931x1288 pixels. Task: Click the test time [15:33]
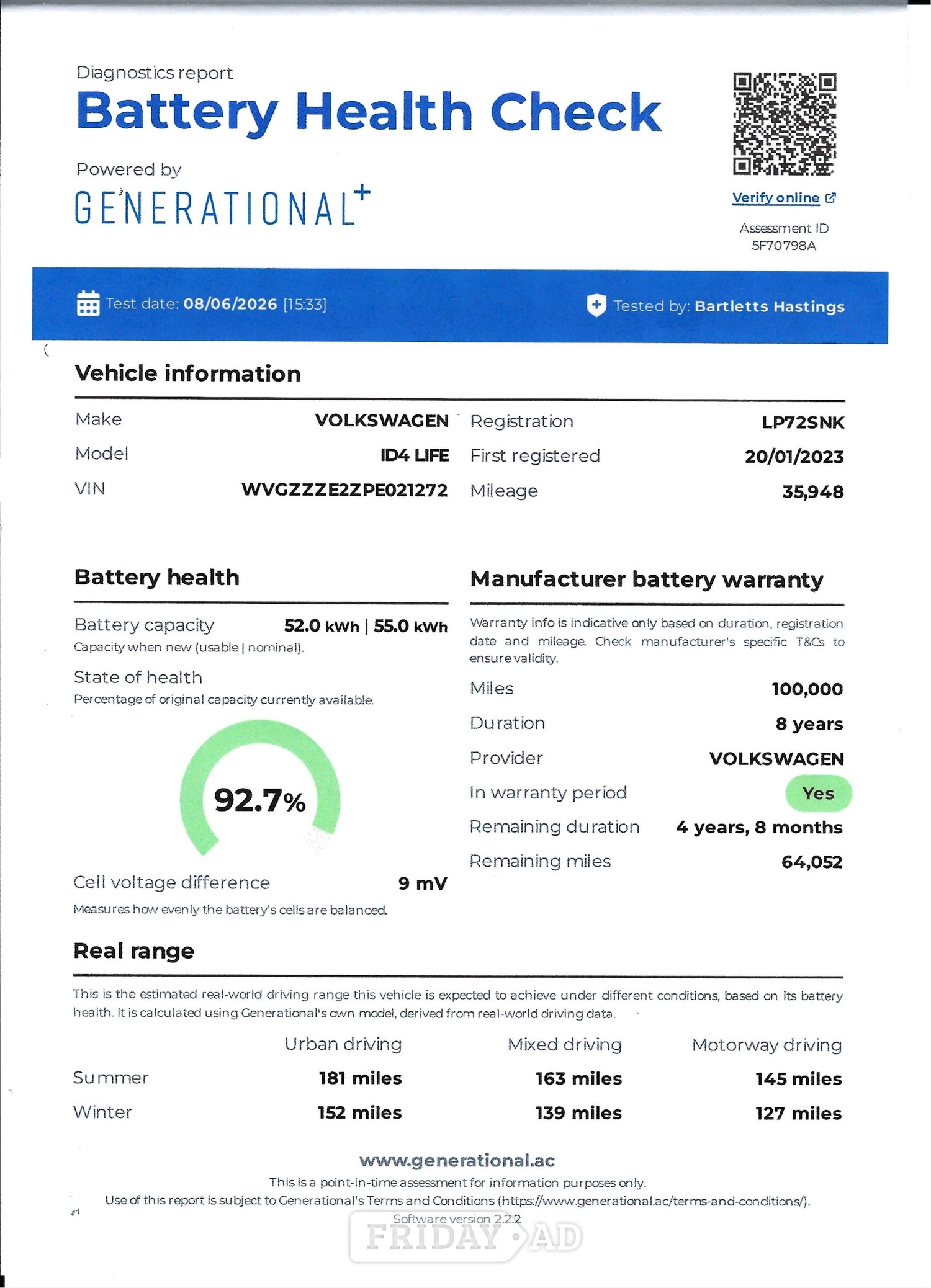pos(304,304)
